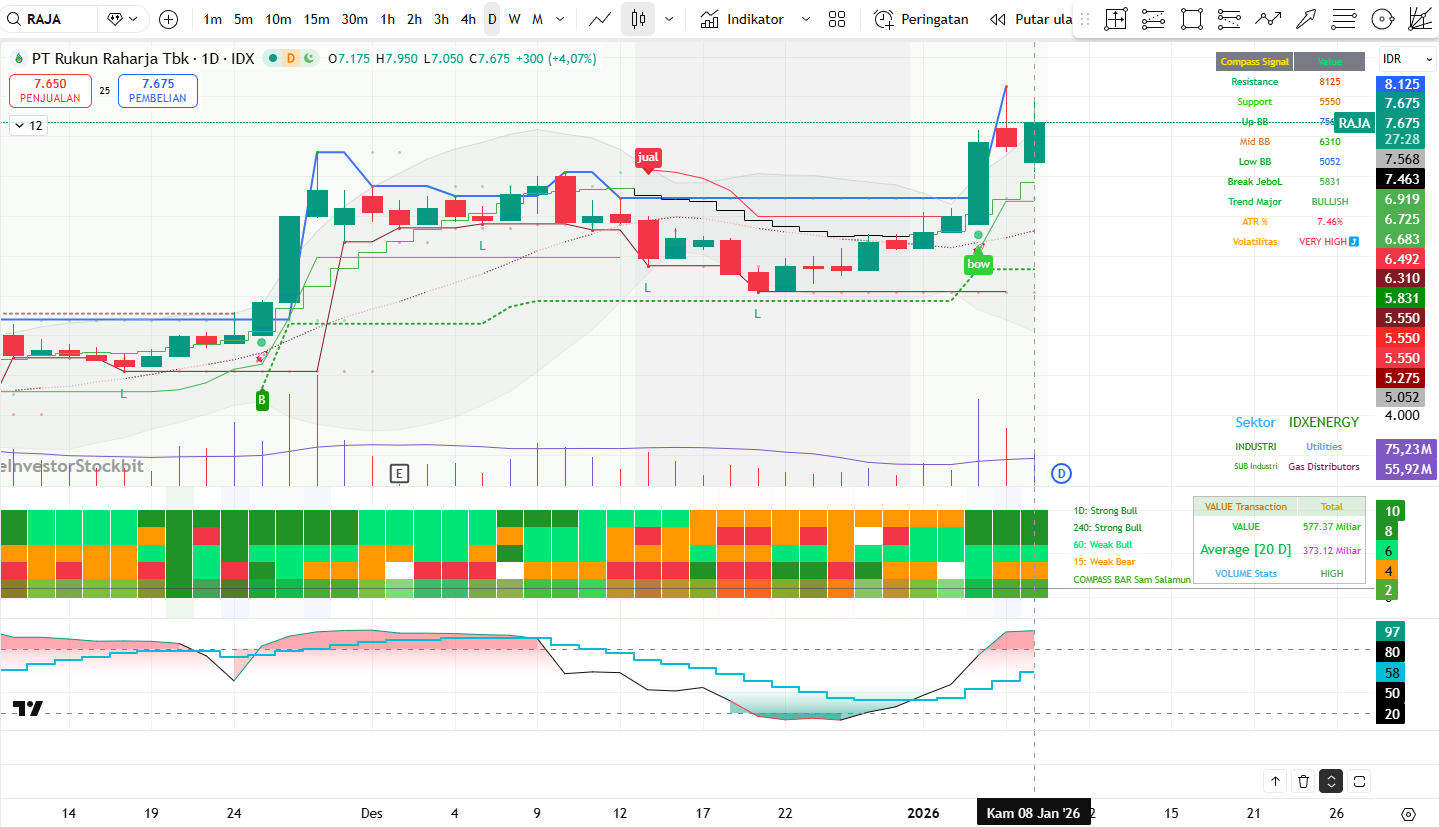Click the IDXENERGY sector label
Screen dimensions: 1439x827
click(x=1324, y=423)
